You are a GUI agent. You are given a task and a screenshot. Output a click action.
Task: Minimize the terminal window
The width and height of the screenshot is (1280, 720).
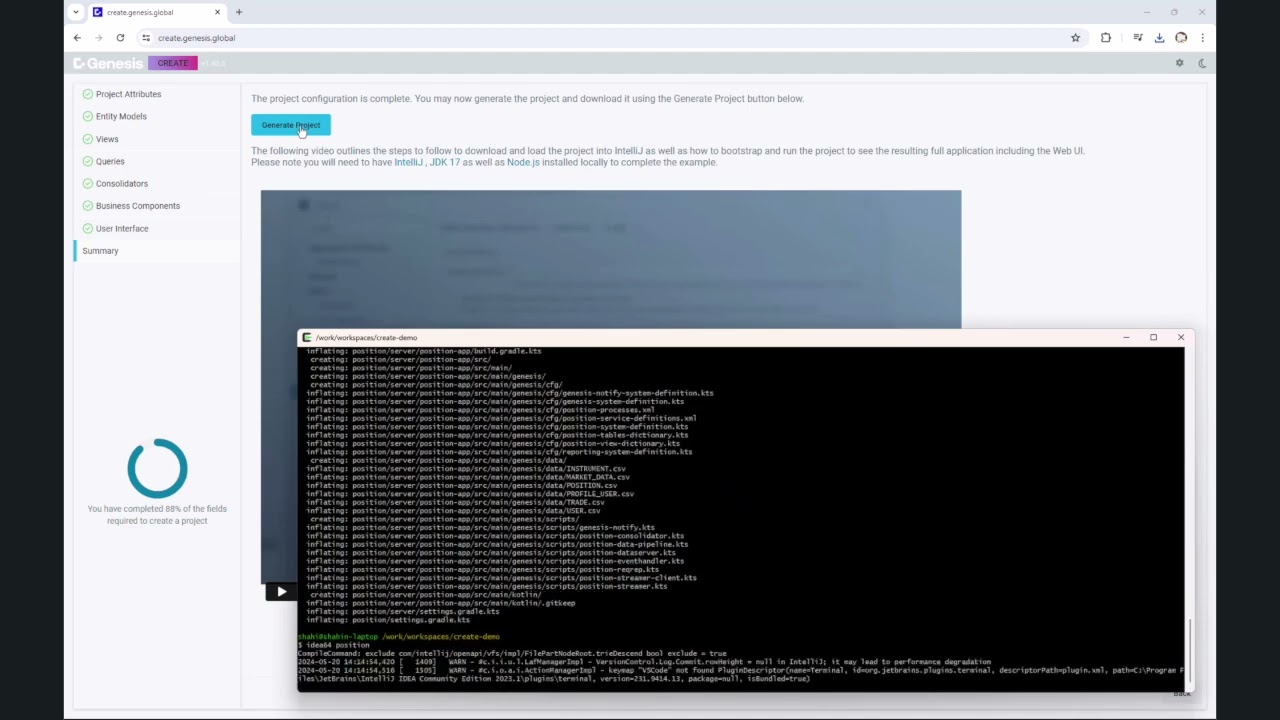pos(1126,338)
